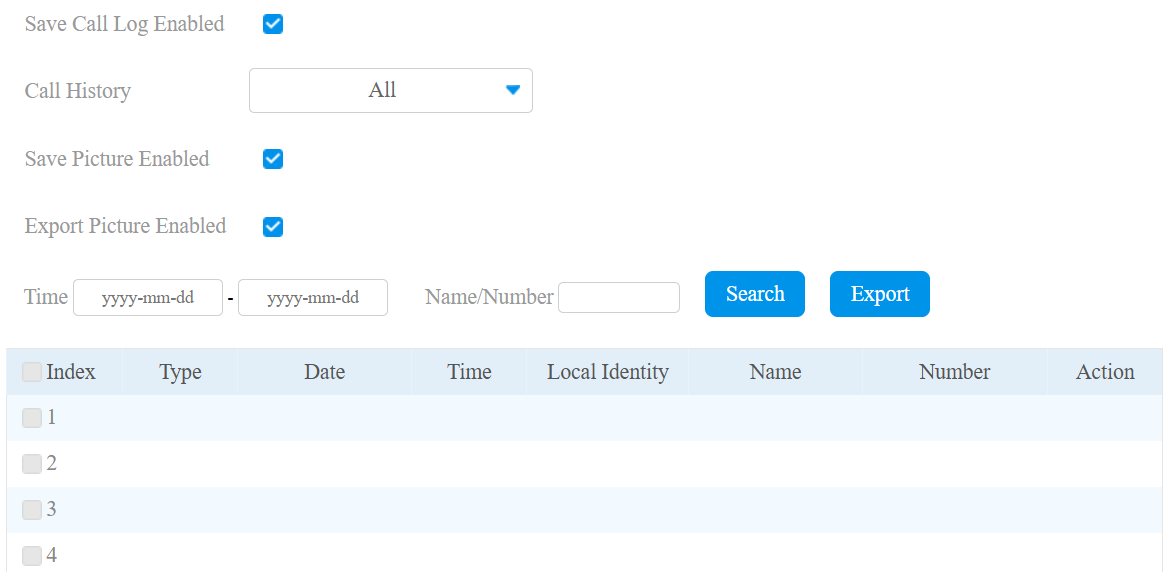Click the Search button
1166x572 pixels.
click(x=755, y=294)
